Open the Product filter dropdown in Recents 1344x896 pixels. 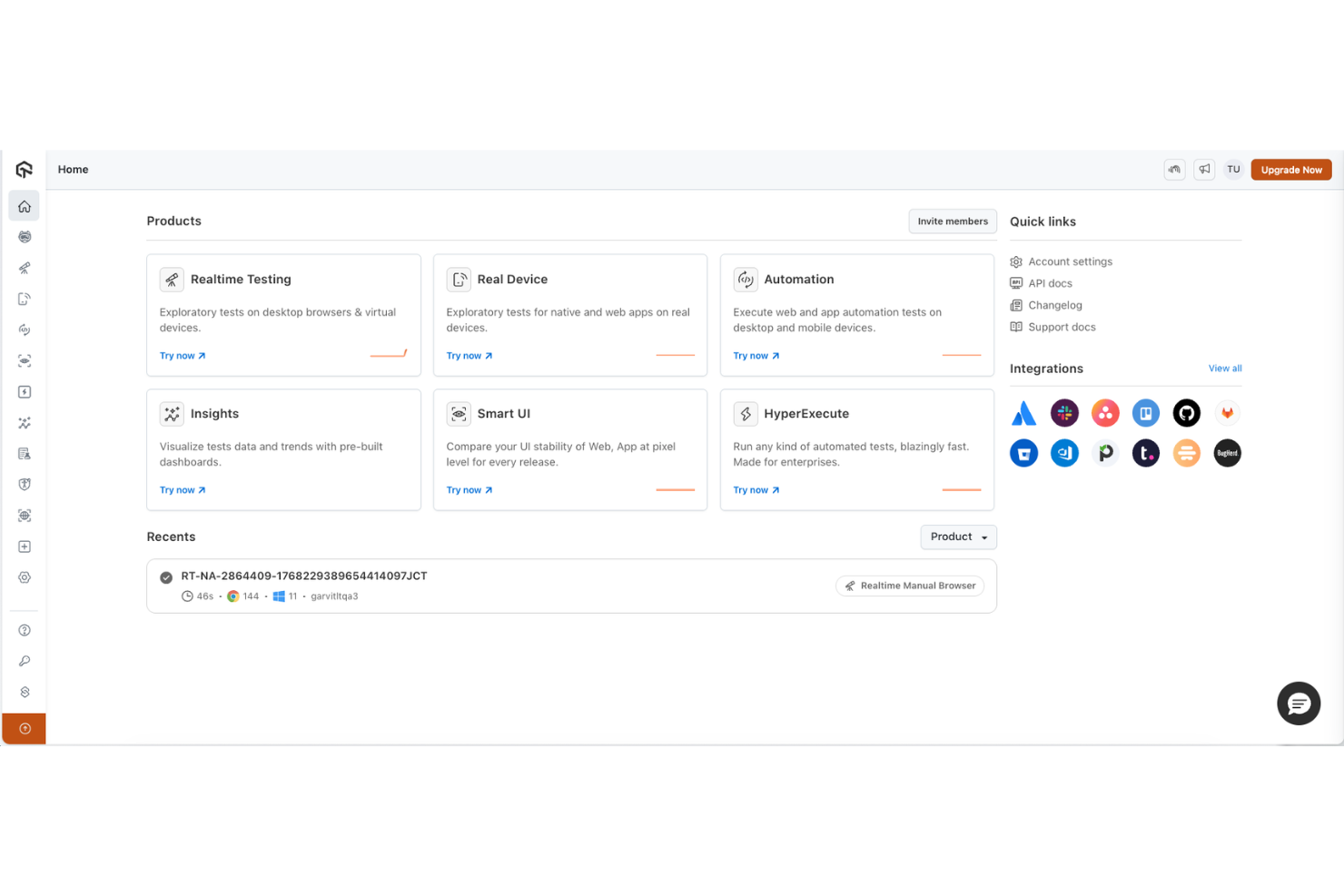tap(958, 537)
